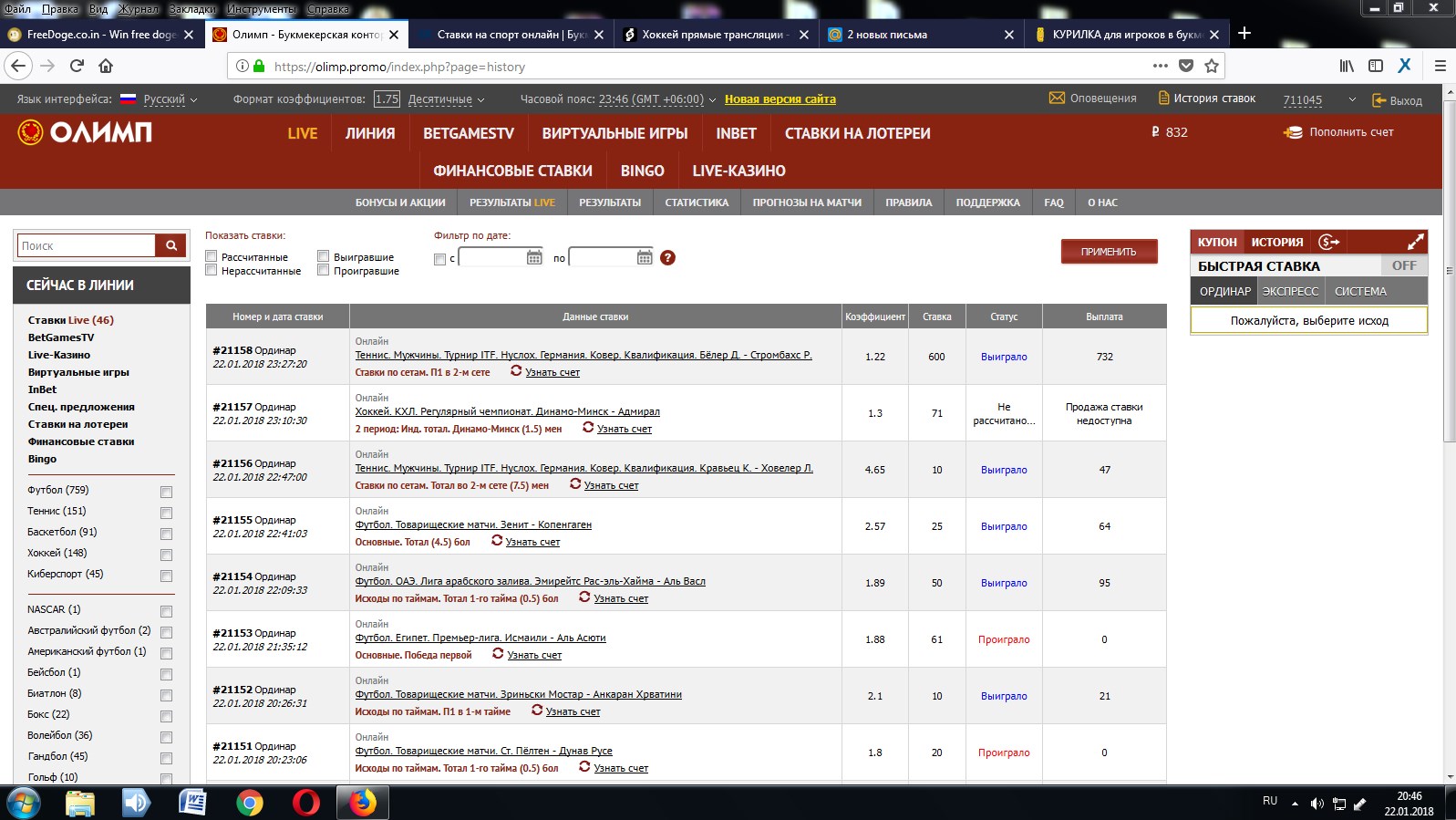
Task: Open Chrome from the taskbar
Action: point(249,803)
